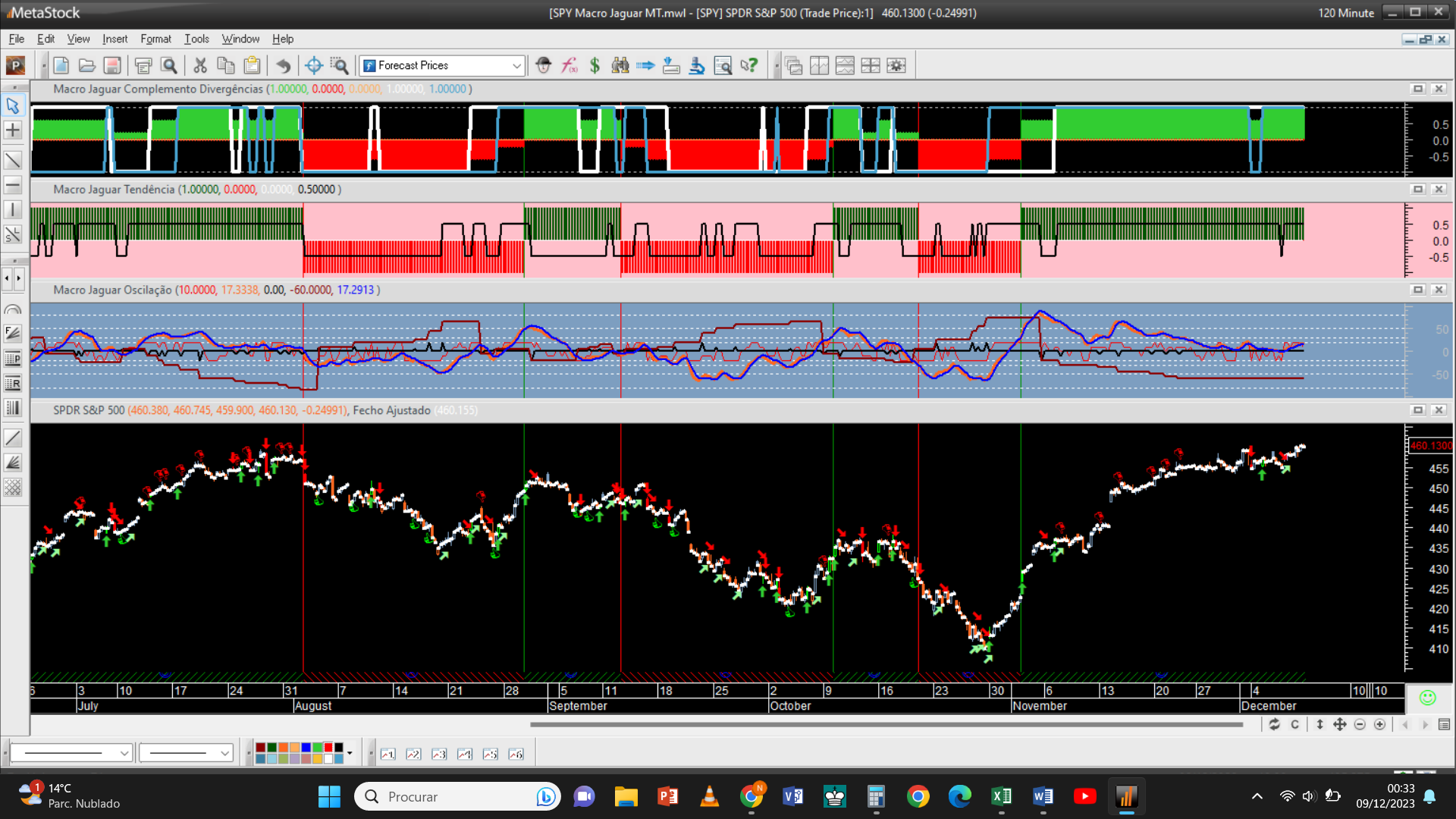Click the undo arrow icon
Image resolution: width=1456 pixels, height=819 pixels.
(x=283, y=66)
